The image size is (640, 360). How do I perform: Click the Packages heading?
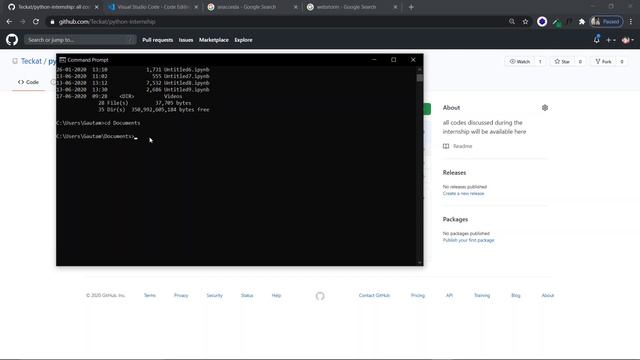455,220
